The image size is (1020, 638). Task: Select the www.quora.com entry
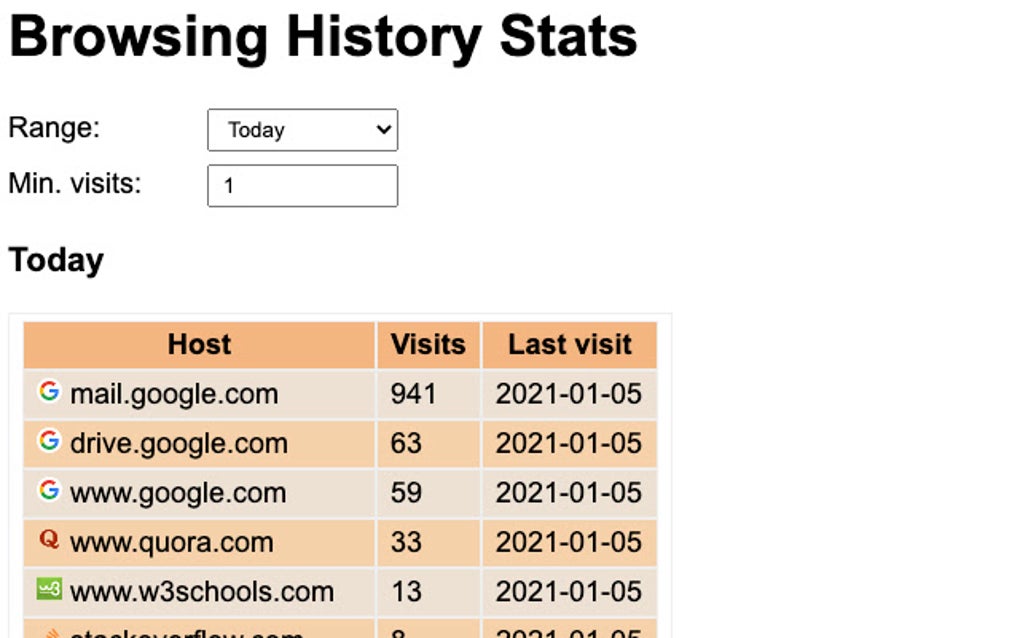[171, 542]
